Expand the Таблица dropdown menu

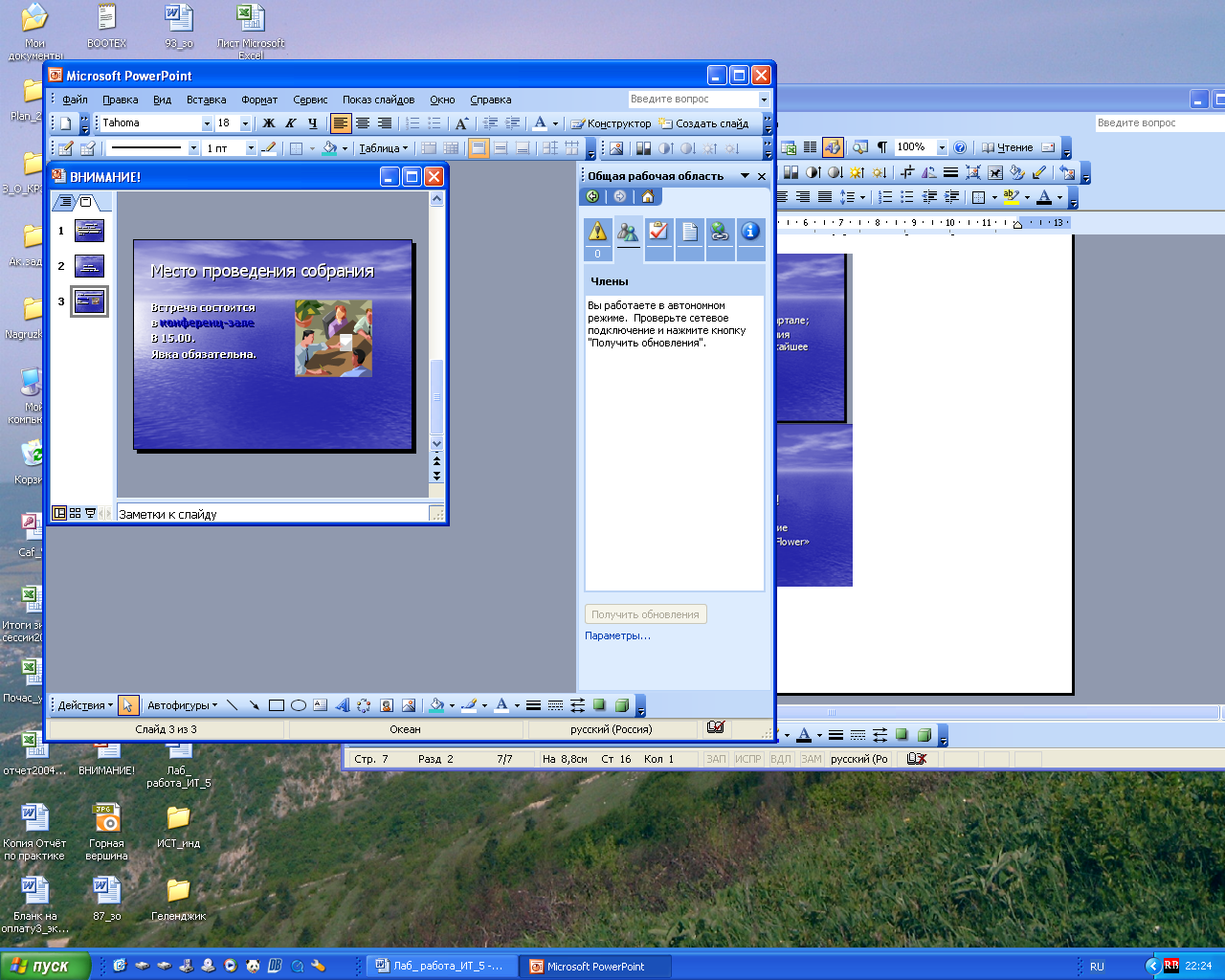(383, 148)
